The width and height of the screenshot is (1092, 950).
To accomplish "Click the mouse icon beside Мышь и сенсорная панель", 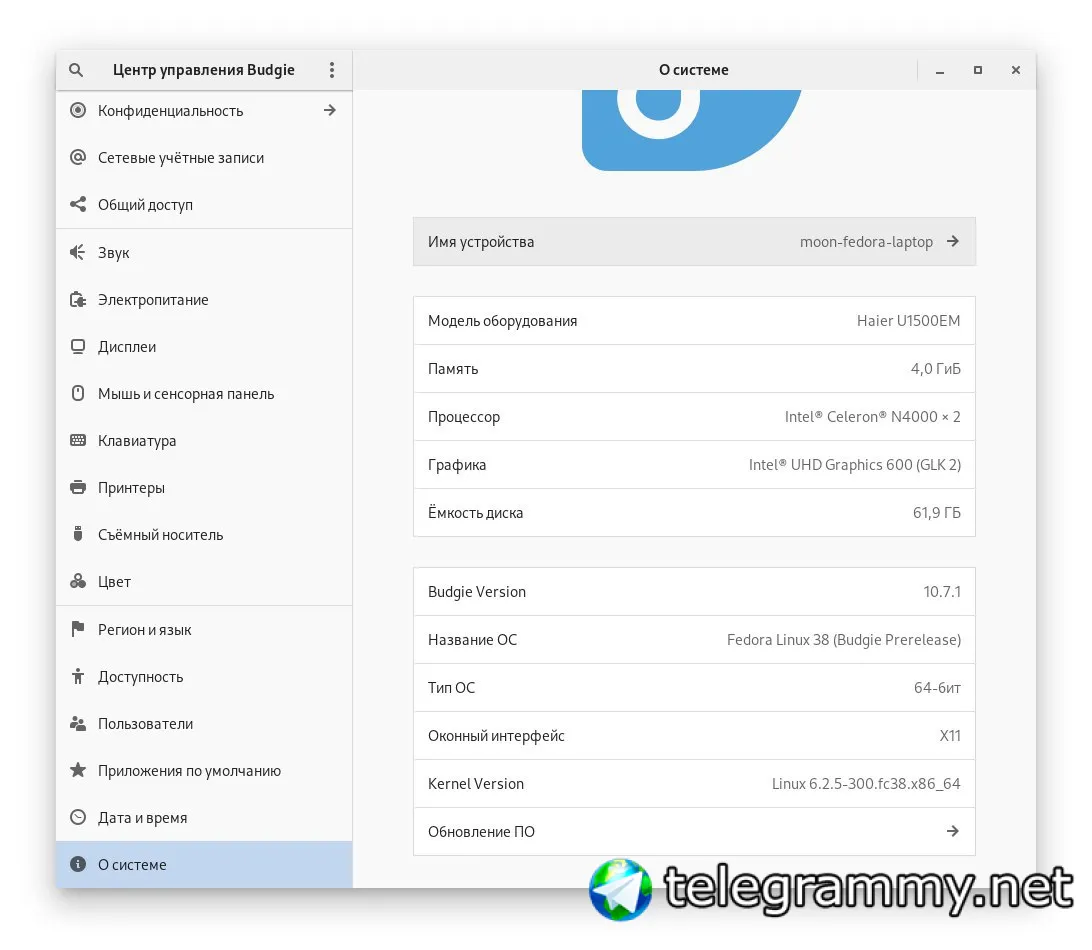I will pos(78,393).
